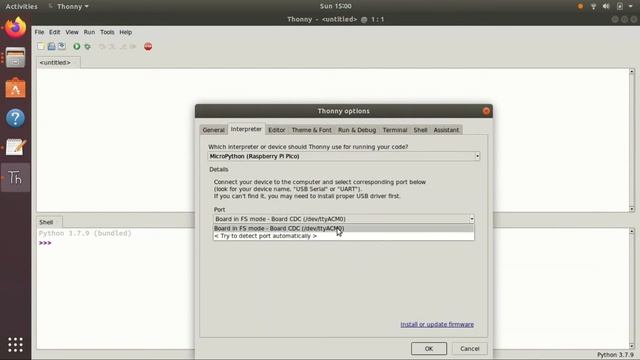
Task: Click the New file toolbar icon
Action: tap(41, 47)
